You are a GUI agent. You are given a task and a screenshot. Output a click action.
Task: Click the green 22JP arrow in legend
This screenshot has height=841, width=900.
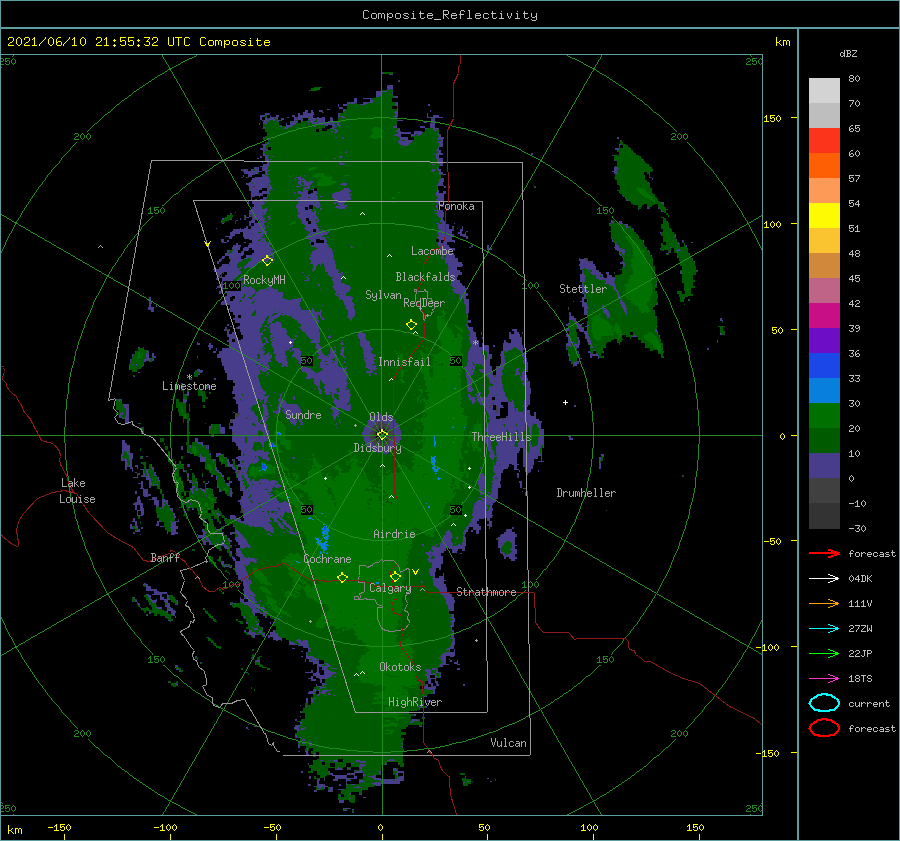(824, 653)
